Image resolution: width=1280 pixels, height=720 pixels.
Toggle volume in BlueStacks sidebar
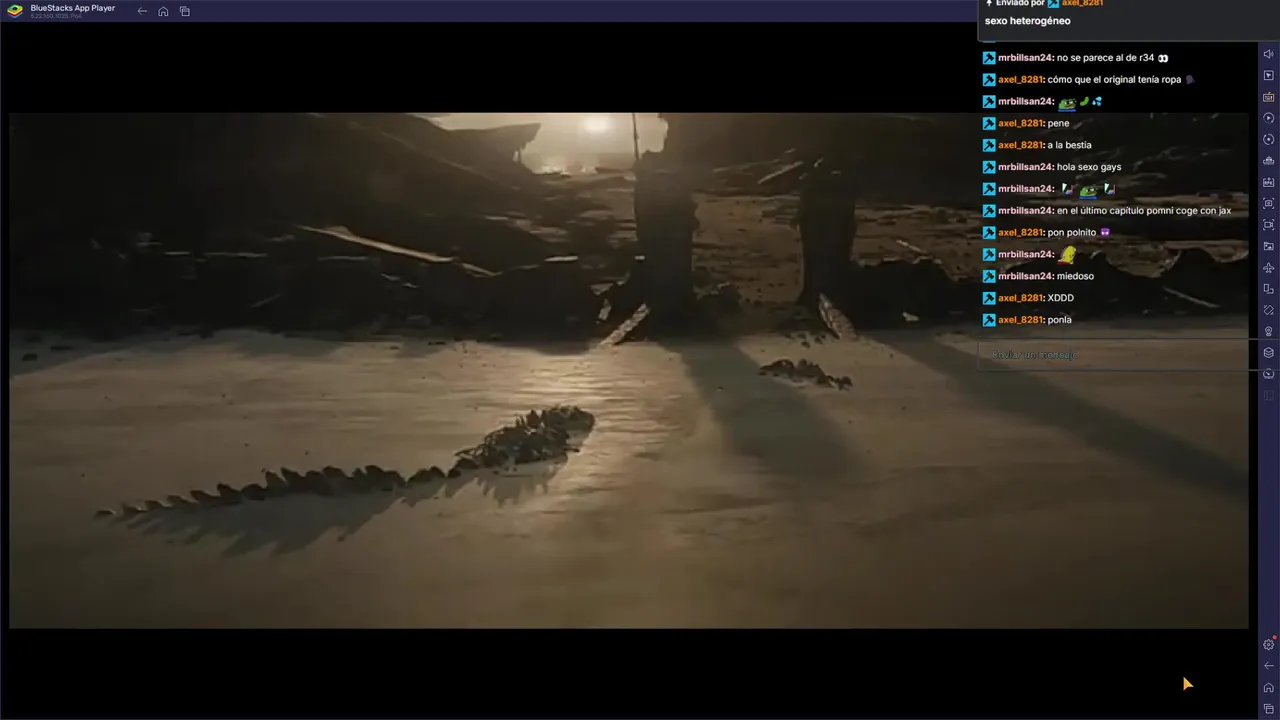coord(1268,54)
